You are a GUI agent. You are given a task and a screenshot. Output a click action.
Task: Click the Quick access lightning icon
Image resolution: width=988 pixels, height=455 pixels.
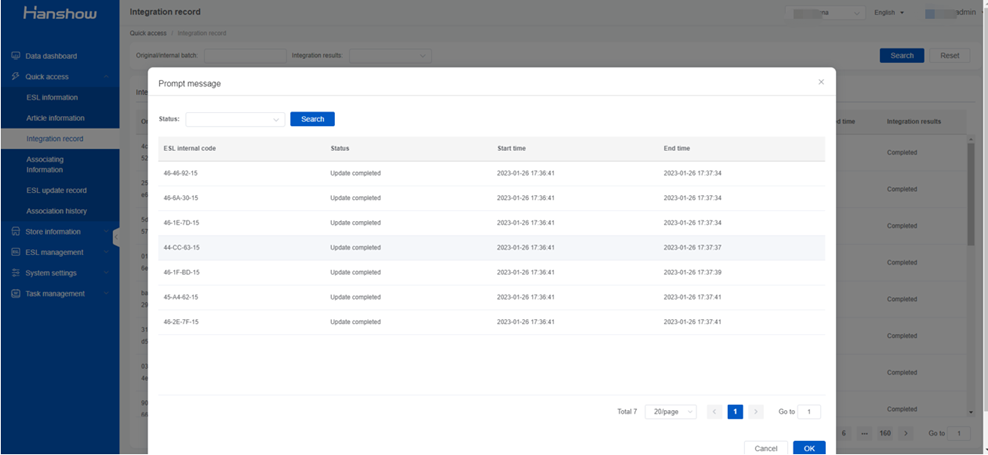pyautogui.click(x=16, y=76)
